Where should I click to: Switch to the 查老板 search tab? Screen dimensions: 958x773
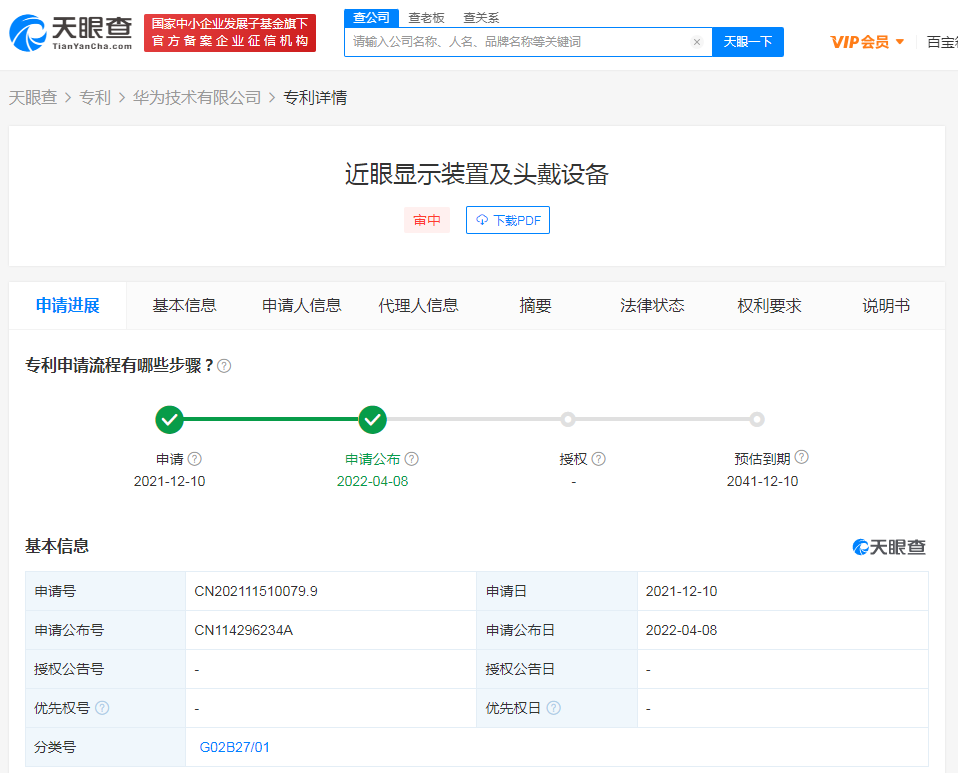tap(426, 18)
